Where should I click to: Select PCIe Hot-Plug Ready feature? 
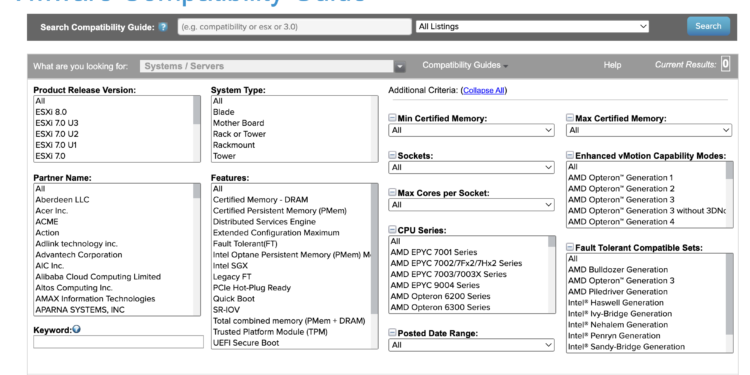[x=252, y=288]
